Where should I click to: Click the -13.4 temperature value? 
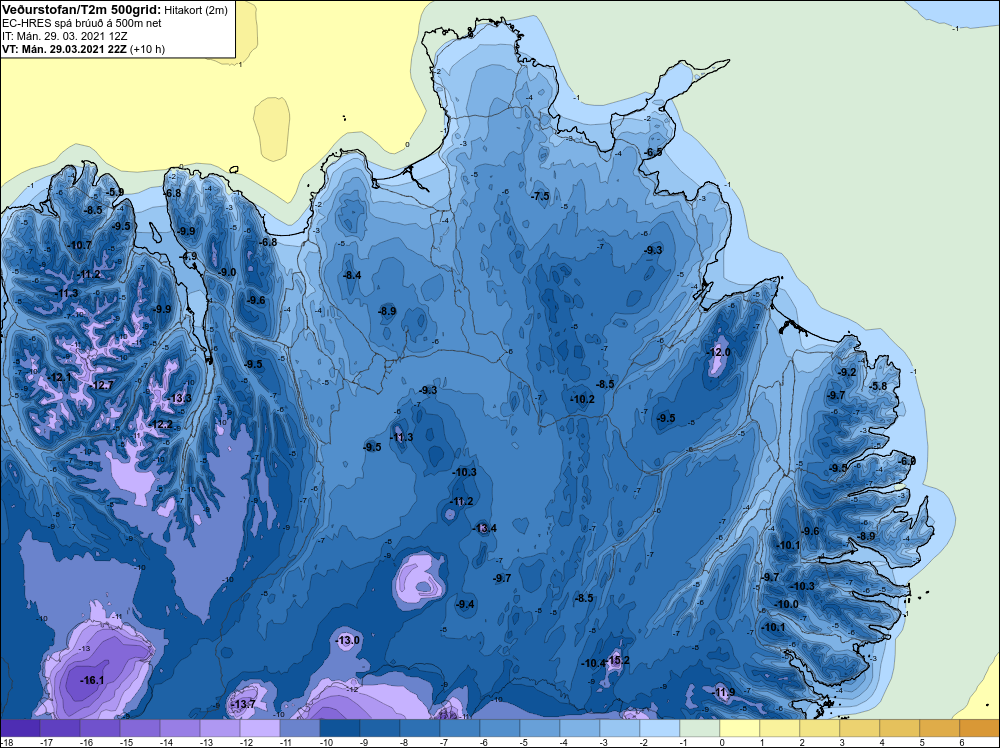click(x=484, y=528)
